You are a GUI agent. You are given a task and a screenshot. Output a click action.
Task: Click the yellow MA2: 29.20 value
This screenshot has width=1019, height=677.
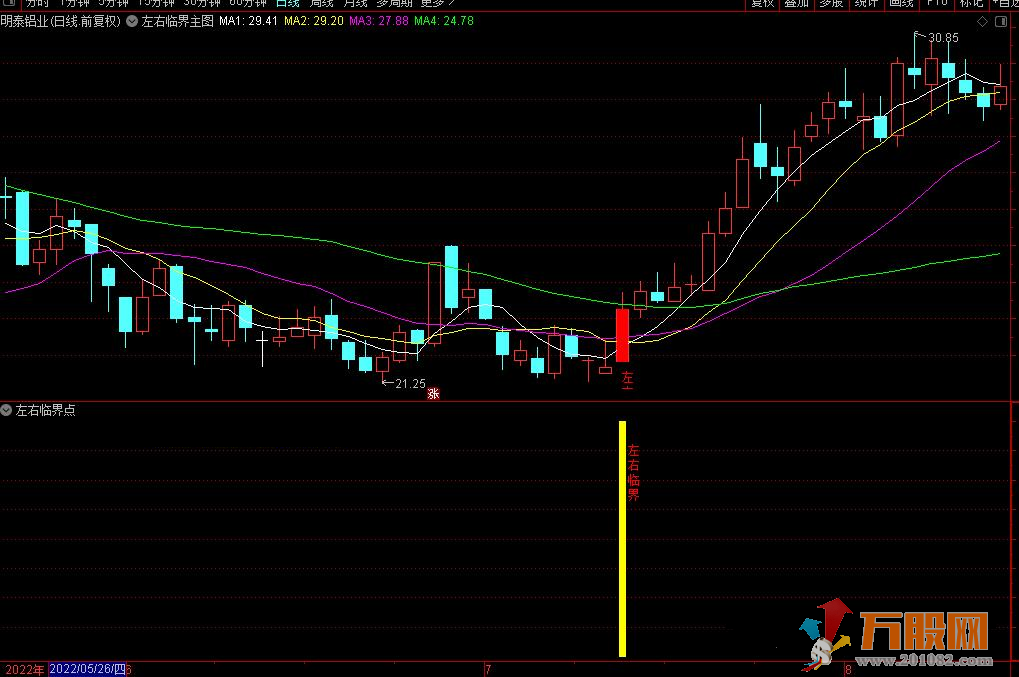pyautogui.click(x=314, y=21)
